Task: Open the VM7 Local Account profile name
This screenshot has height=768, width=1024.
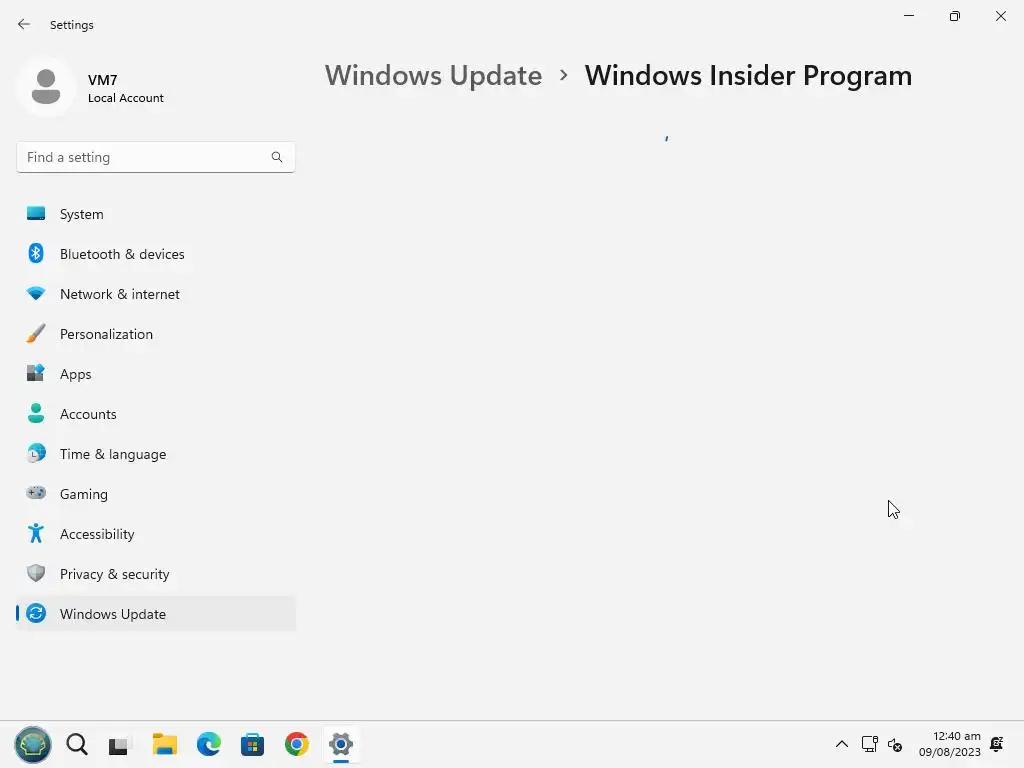Action: [x=125, y=88]
